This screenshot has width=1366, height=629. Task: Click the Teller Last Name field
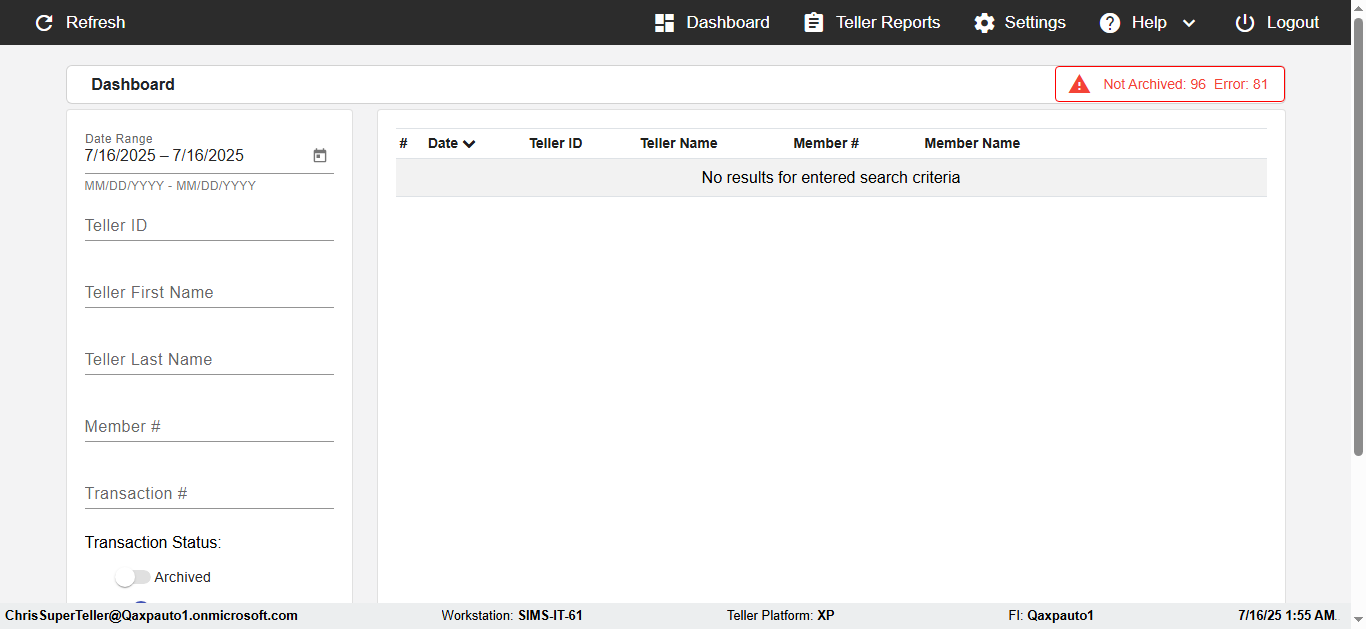209,360
